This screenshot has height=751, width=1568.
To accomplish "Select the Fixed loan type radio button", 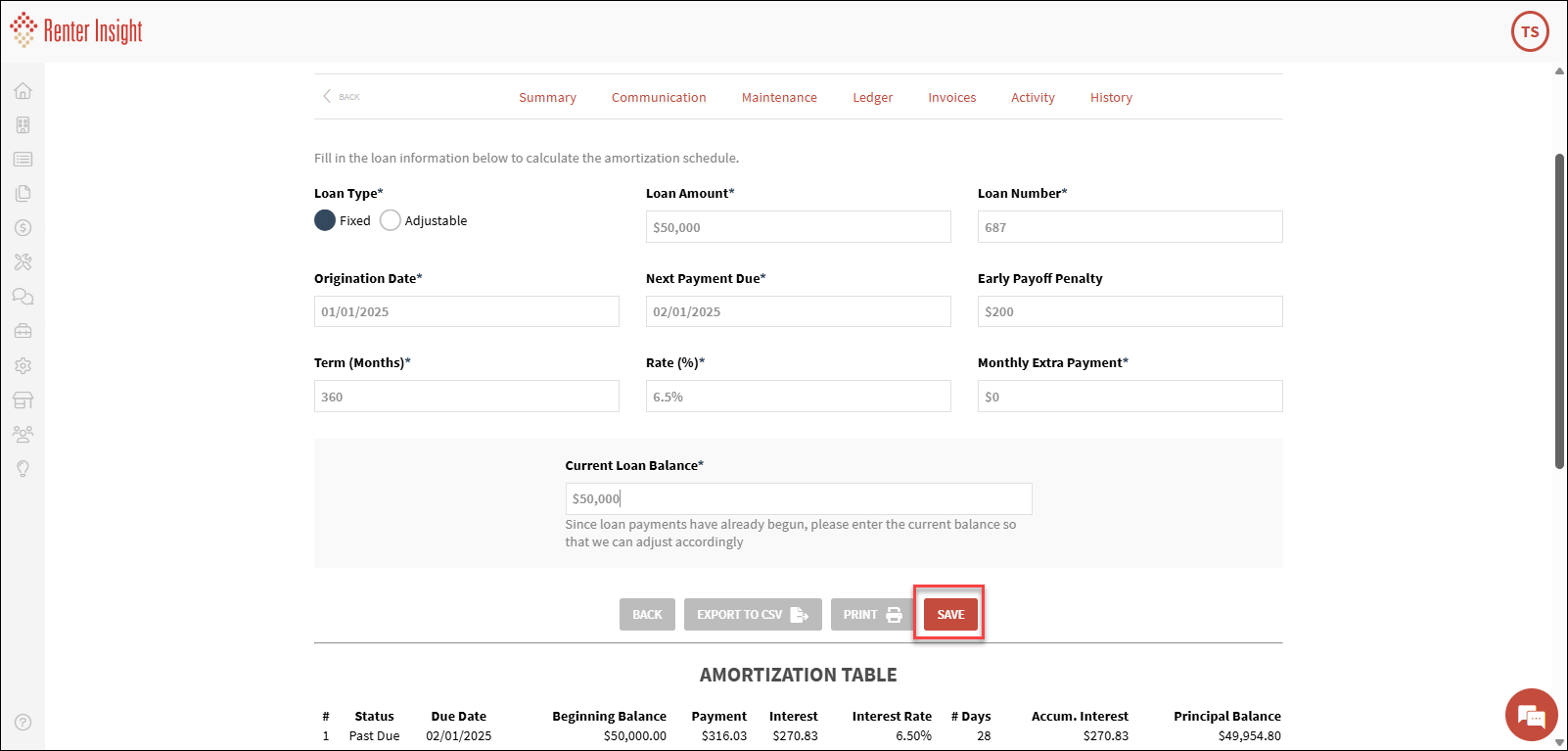I will [325, 220].
